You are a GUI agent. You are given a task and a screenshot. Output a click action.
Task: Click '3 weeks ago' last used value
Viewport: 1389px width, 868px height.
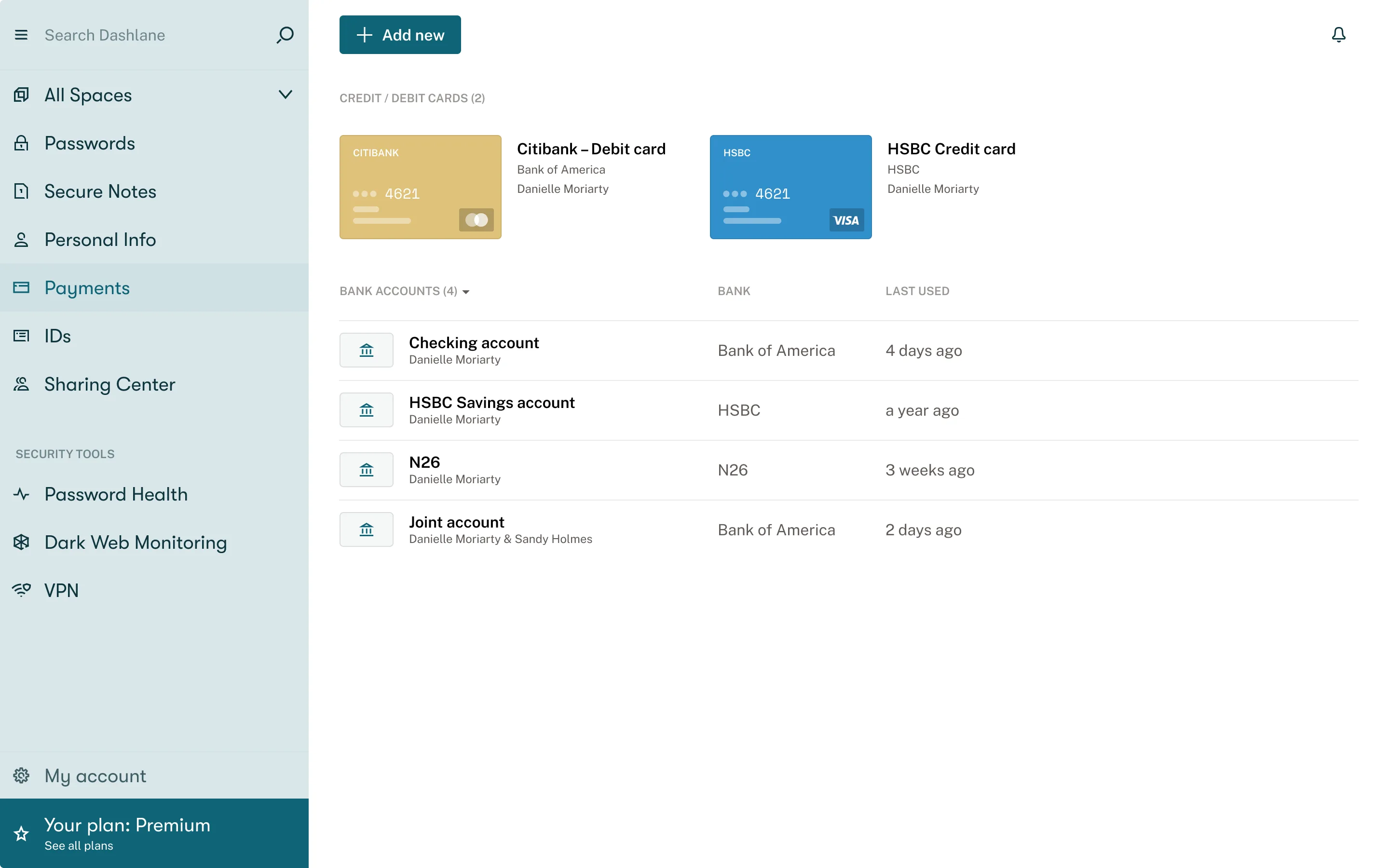point(930,470)
